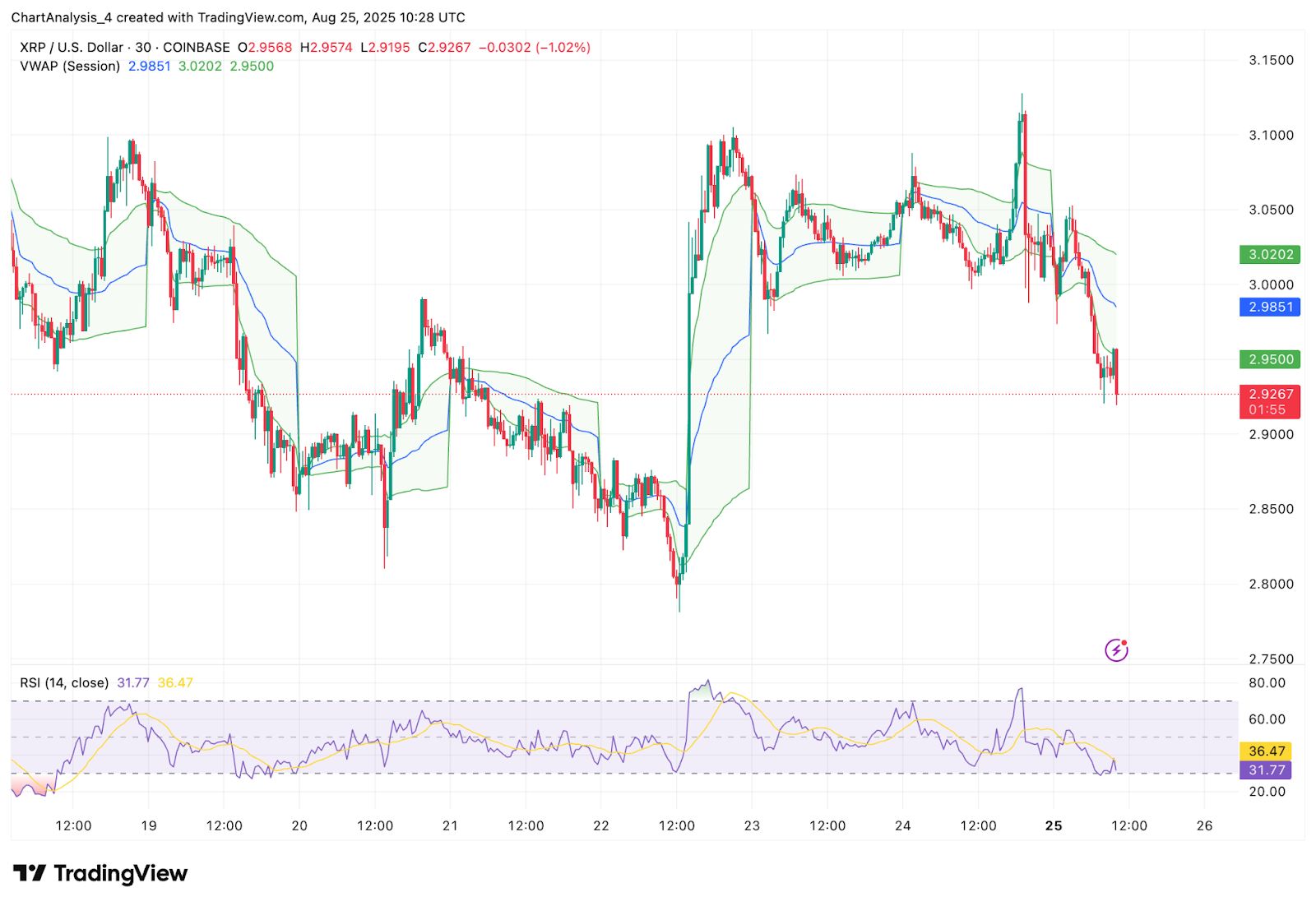This screenshot has width=1316, height=906.
Task: Click the red 2.9267 current price tag
Action: click(1271, 394)
